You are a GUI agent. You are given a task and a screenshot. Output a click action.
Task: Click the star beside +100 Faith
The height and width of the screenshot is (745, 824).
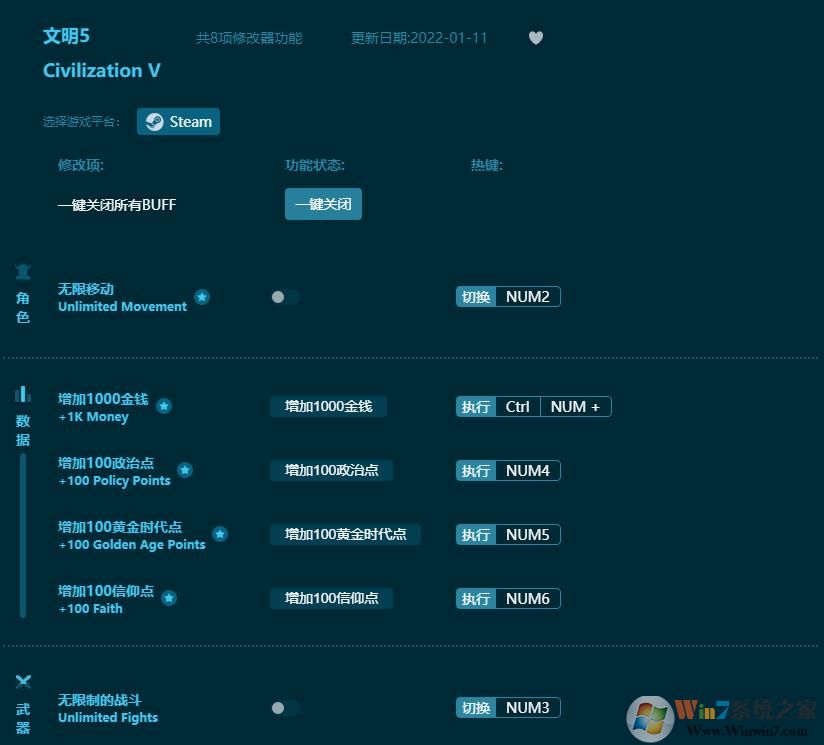click(x=169, y=598)
